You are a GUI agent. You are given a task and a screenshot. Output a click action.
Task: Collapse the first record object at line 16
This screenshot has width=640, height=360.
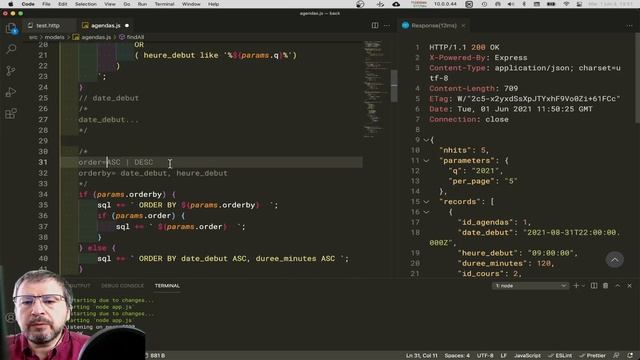[x=426, y=212]
